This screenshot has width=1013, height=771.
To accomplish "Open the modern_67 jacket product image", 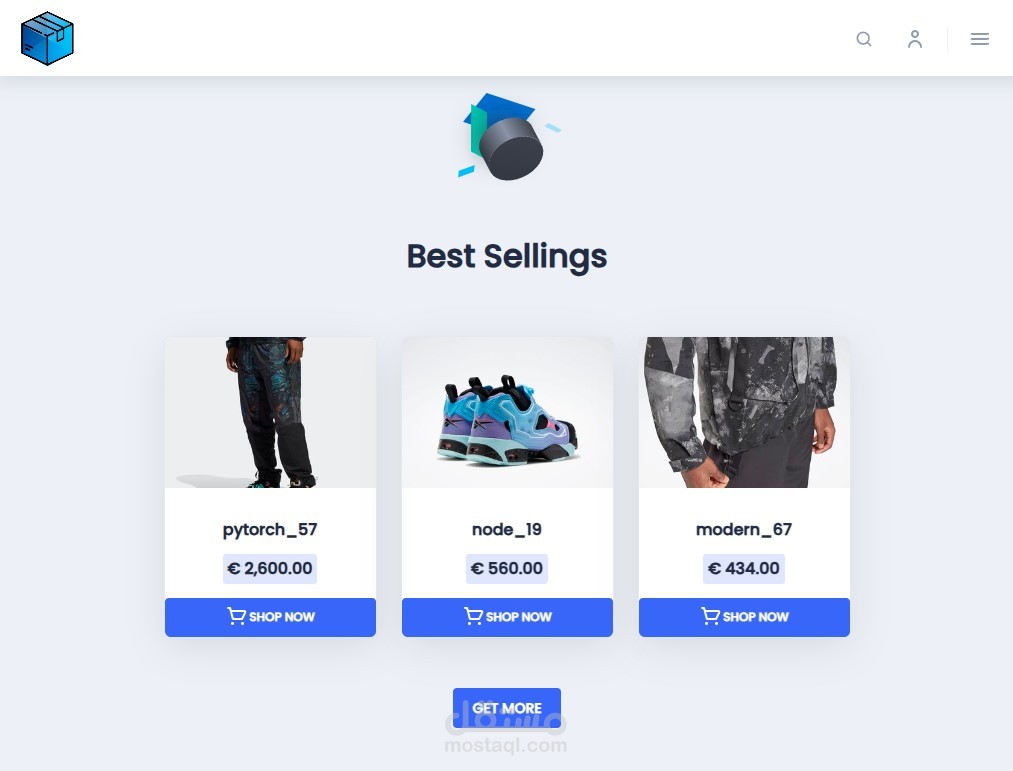I will [744, 412].
